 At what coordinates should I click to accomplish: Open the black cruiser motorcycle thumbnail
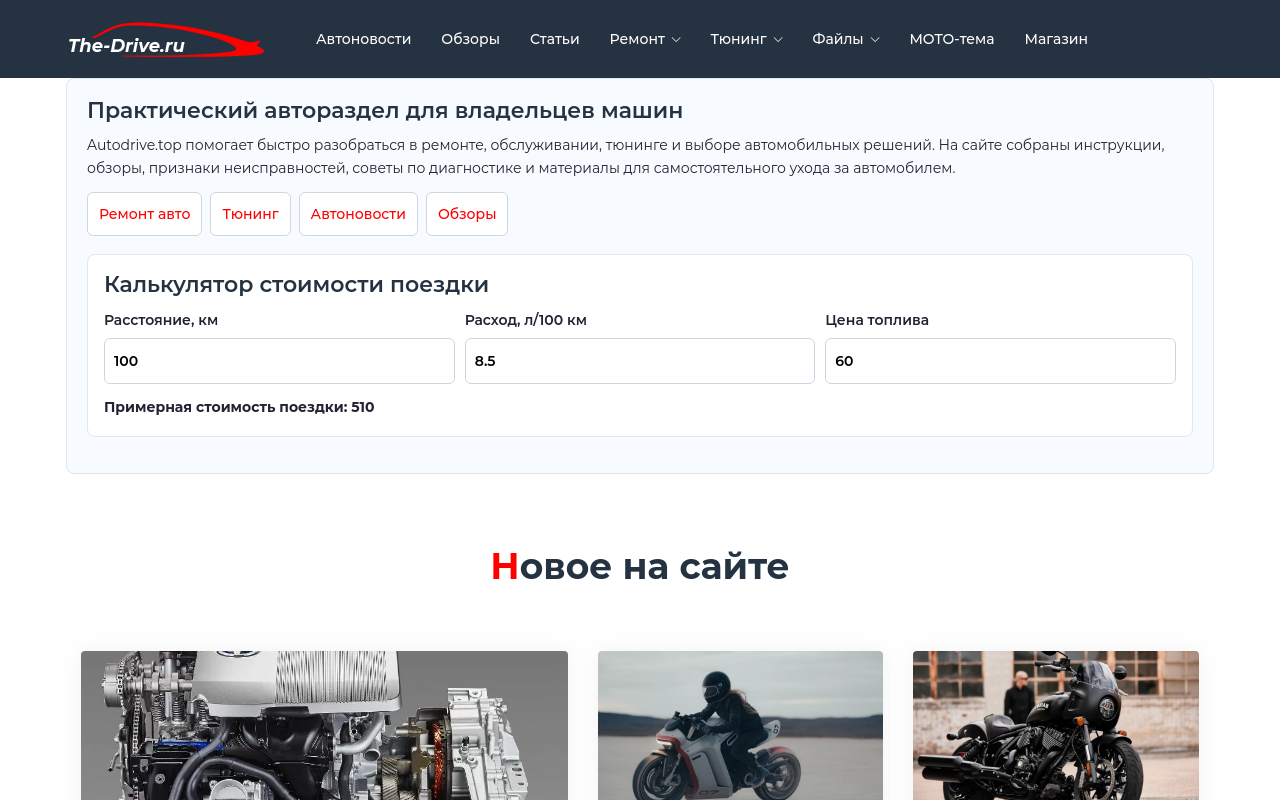(x=1056, y=725)
